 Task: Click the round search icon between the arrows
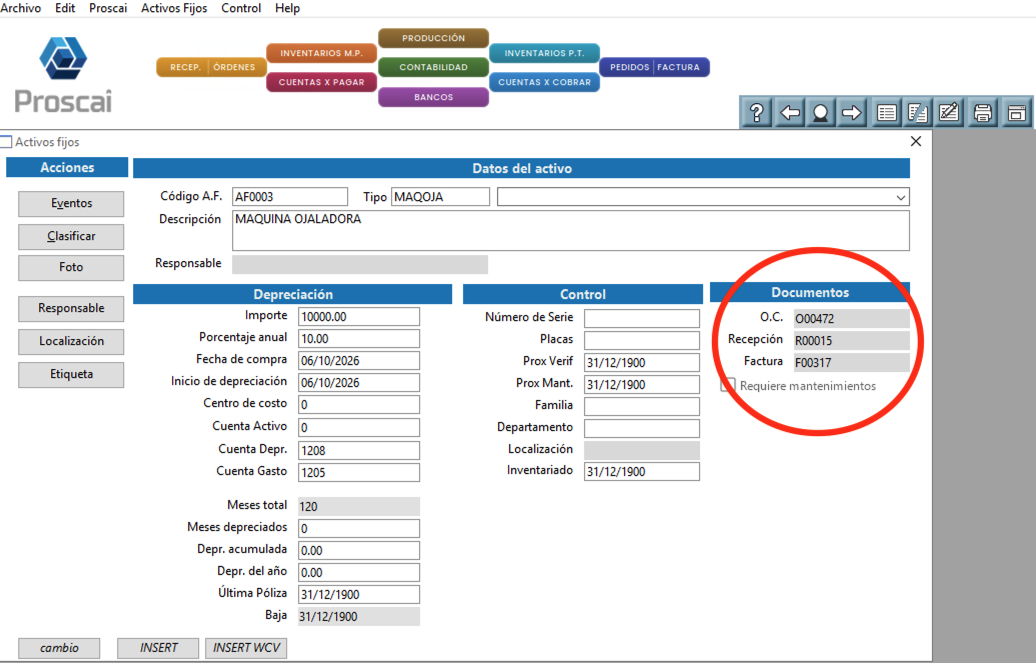pyautogui.click(x=820, y=112)
